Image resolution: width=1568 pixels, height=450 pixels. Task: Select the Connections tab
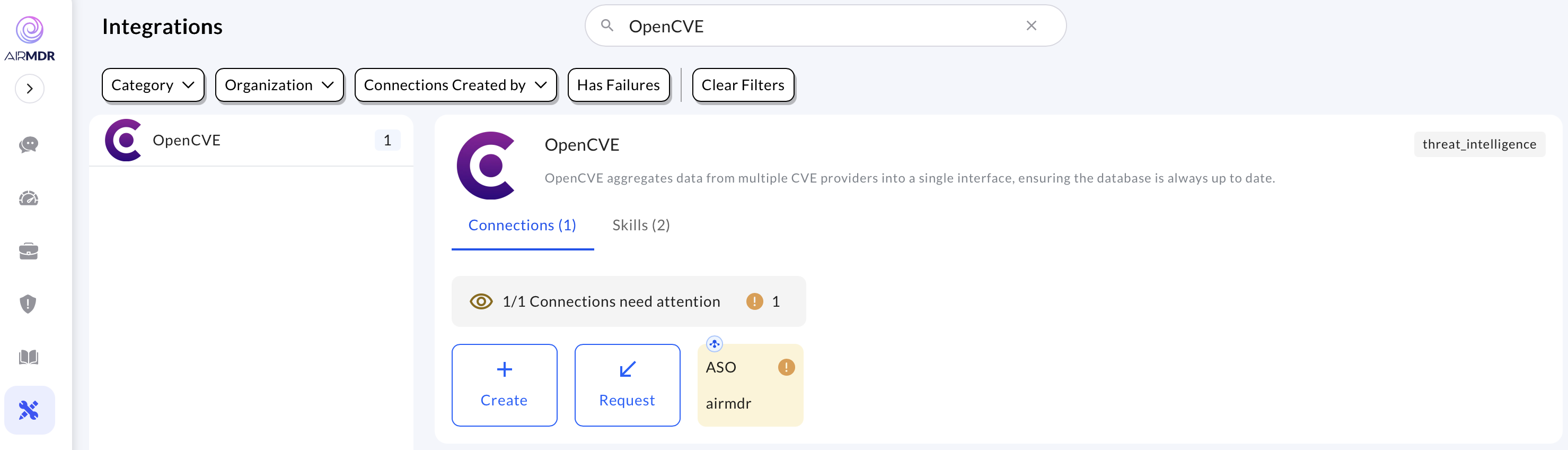tap(522, 225)
